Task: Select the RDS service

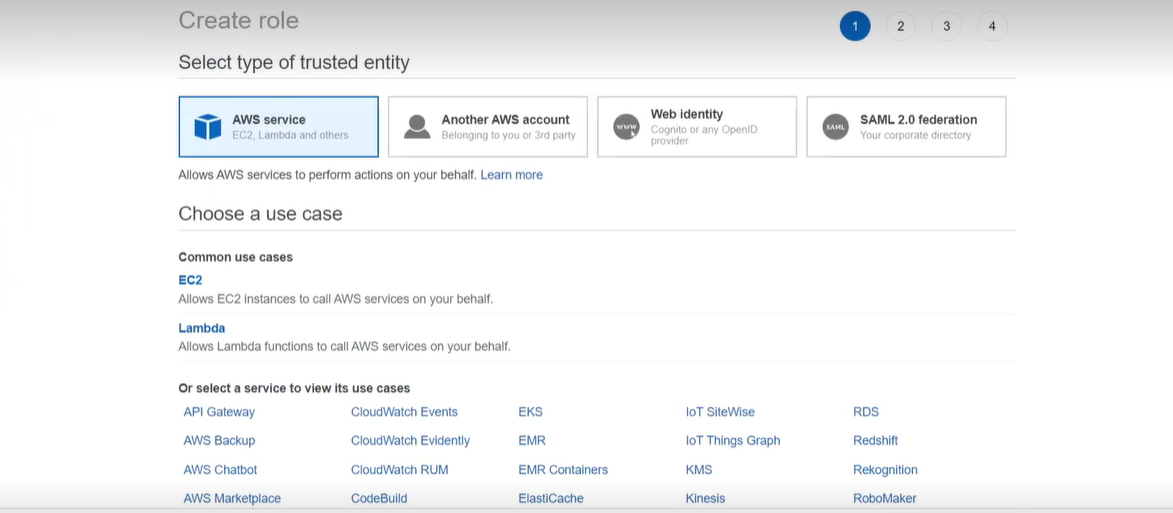Action: (x=866, y=412)
